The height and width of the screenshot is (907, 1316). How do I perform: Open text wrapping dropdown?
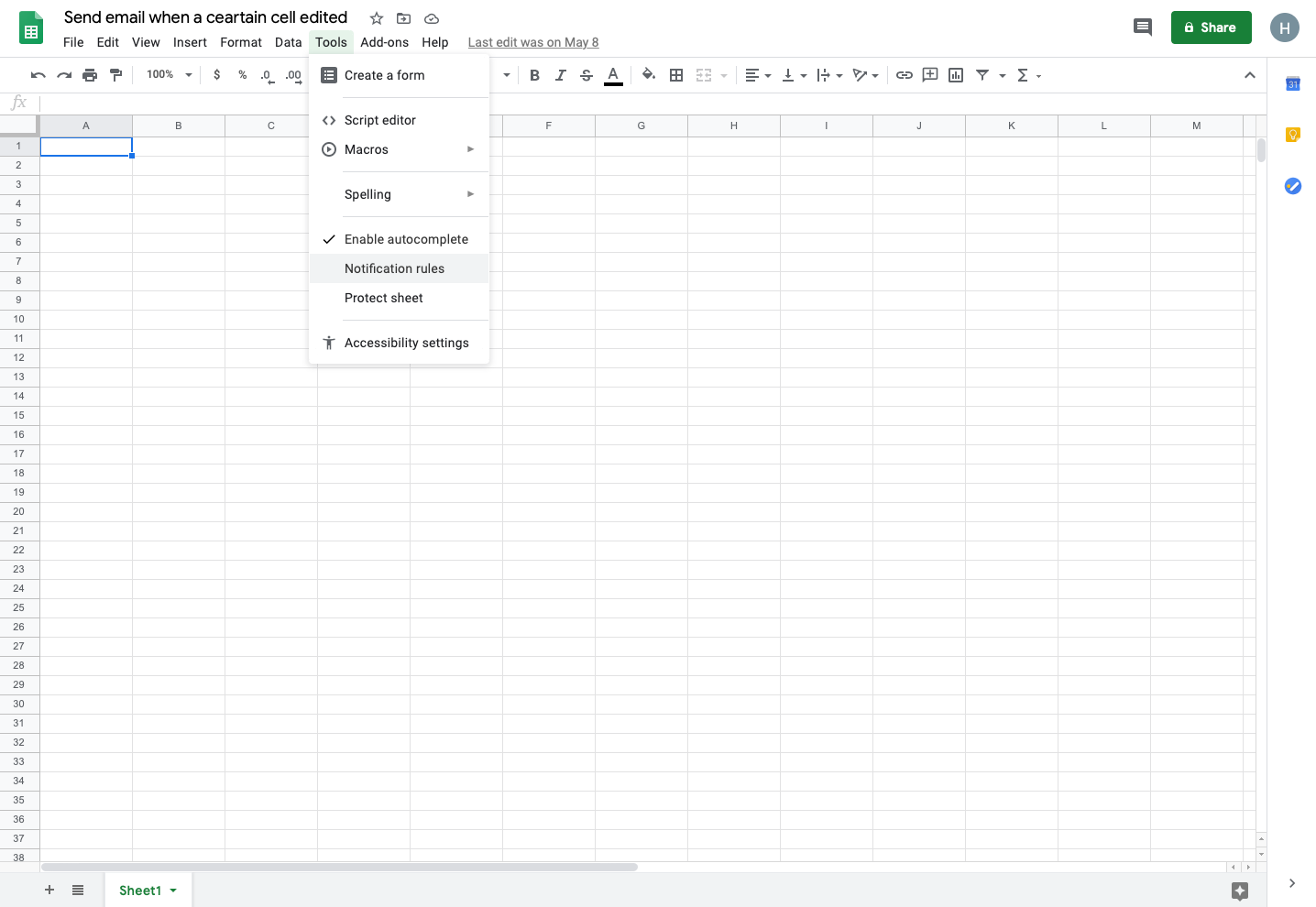click(x=829, y=75)
